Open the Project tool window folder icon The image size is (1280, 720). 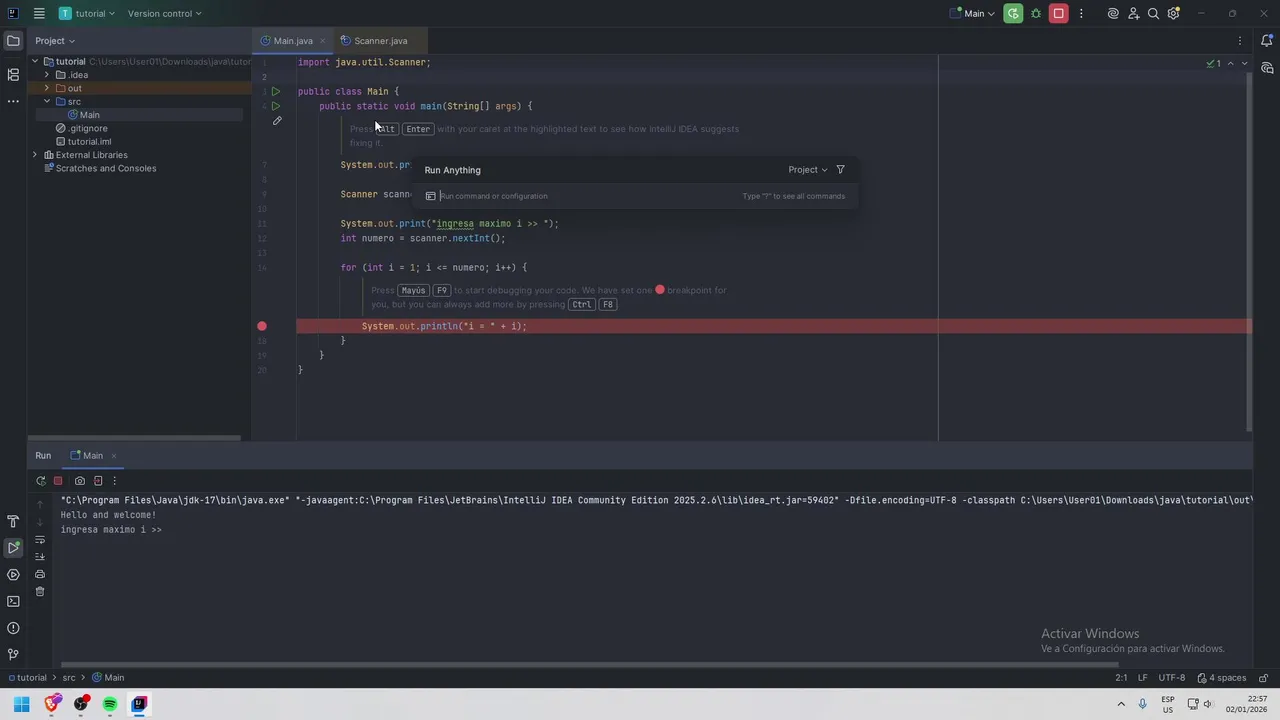pos(13,41)
